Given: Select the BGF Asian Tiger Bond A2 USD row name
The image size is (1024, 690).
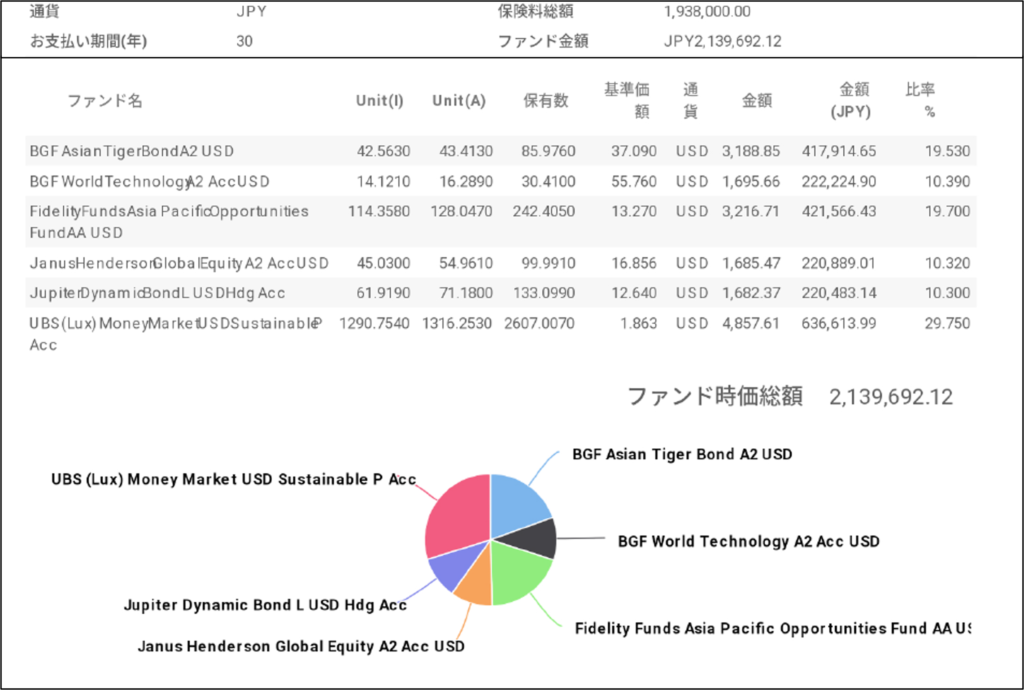Looking at the screenshot, I should point(131,151).
